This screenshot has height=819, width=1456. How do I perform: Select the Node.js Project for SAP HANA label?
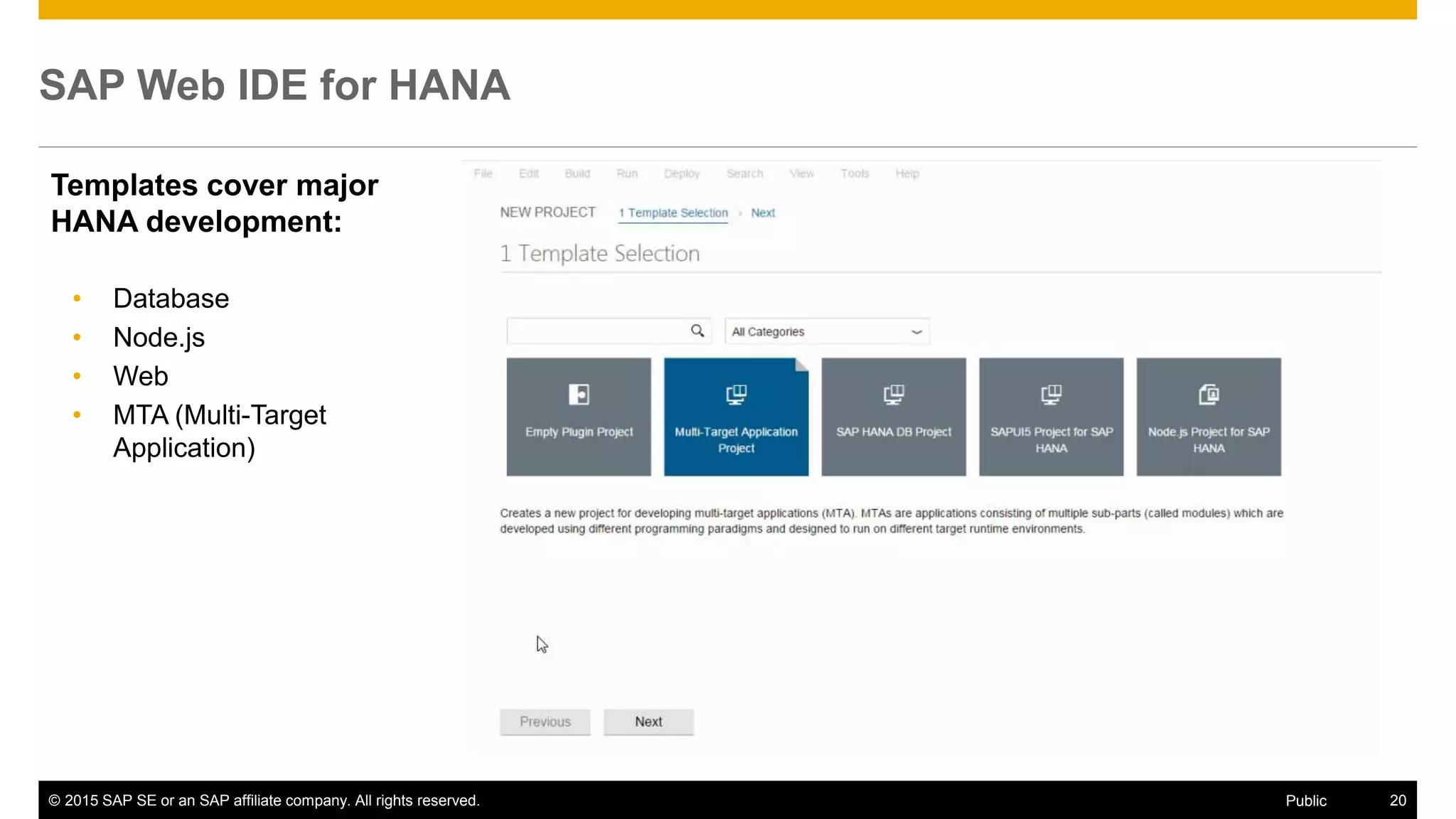(x=1209, y=440)
